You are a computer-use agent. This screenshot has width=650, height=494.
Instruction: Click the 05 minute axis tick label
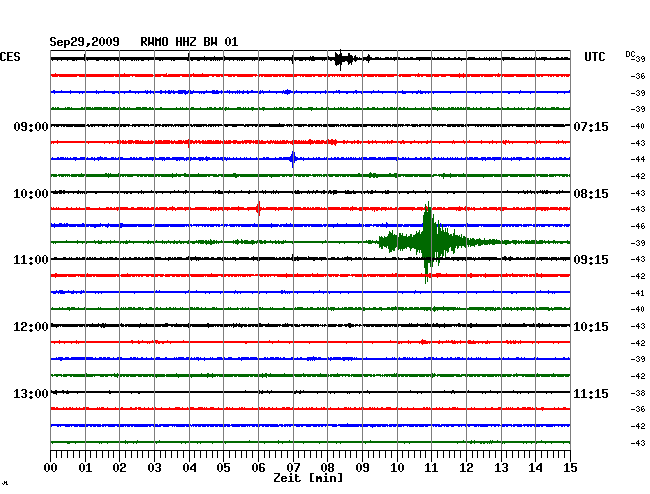[x=223, y=468]
